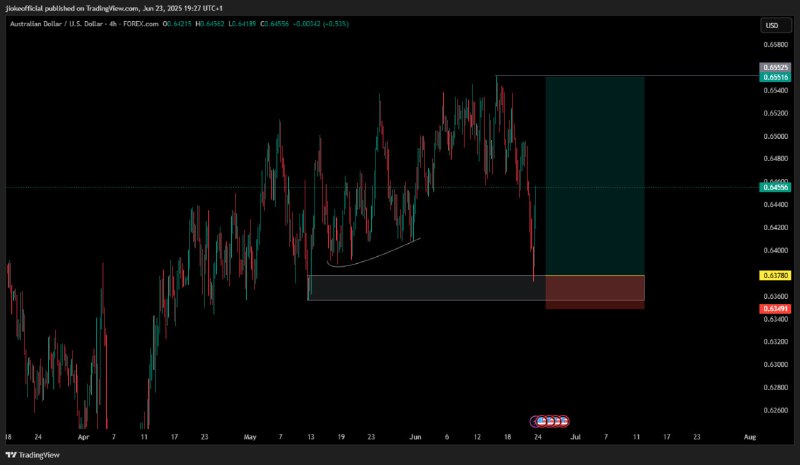Click the FOREX.com source label
Image resolution: width=800 pixels, height=465 pixels.
[x=141, y=24]
